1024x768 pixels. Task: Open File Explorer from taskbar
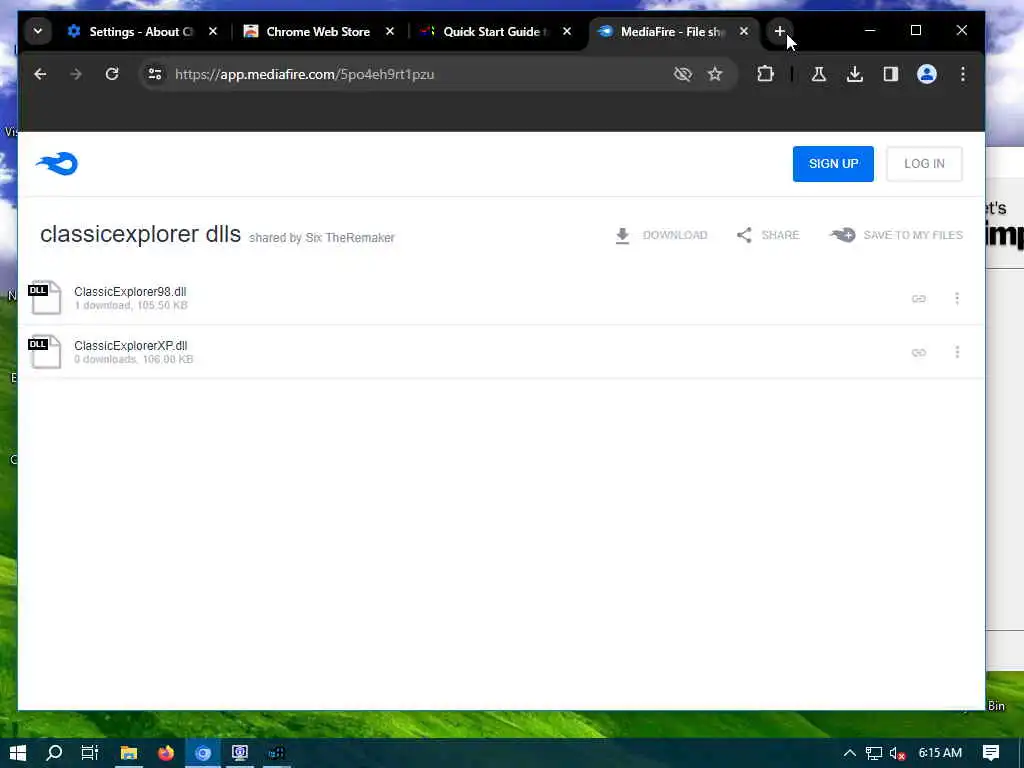pos(129,753)
